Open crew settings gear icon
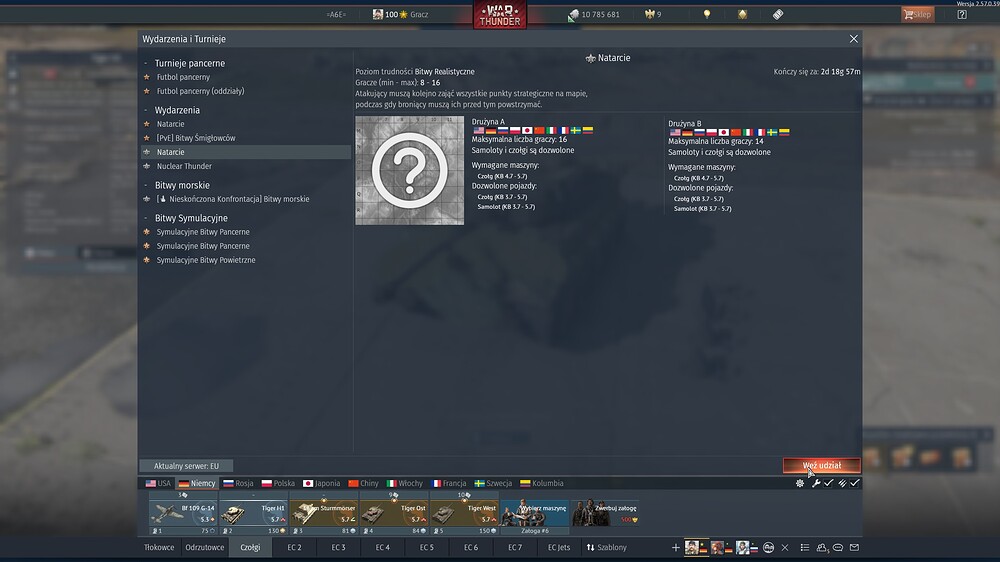This screenshot has height=562, width=1000. point(800,484)
